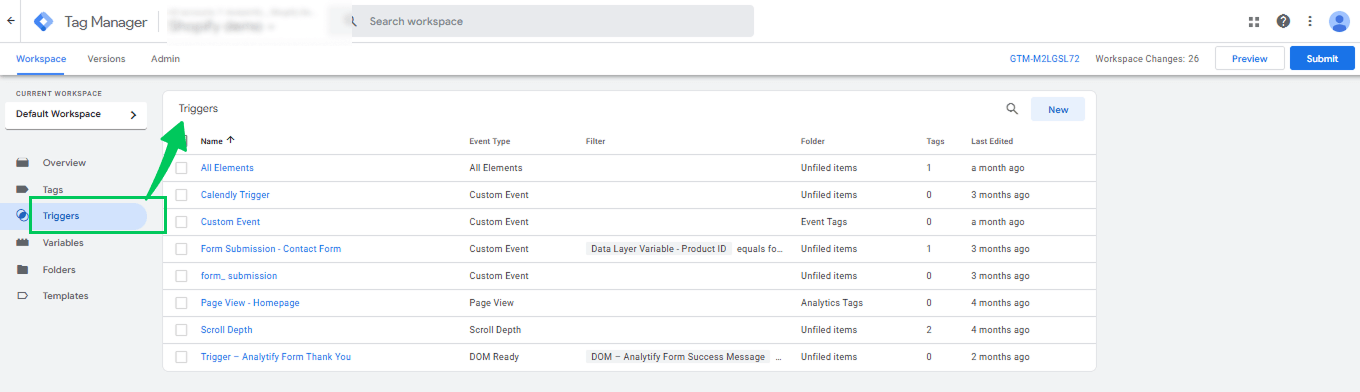Click the Preview button
The width and height of the screenshot is (1360, 392).
point(1249,59)
